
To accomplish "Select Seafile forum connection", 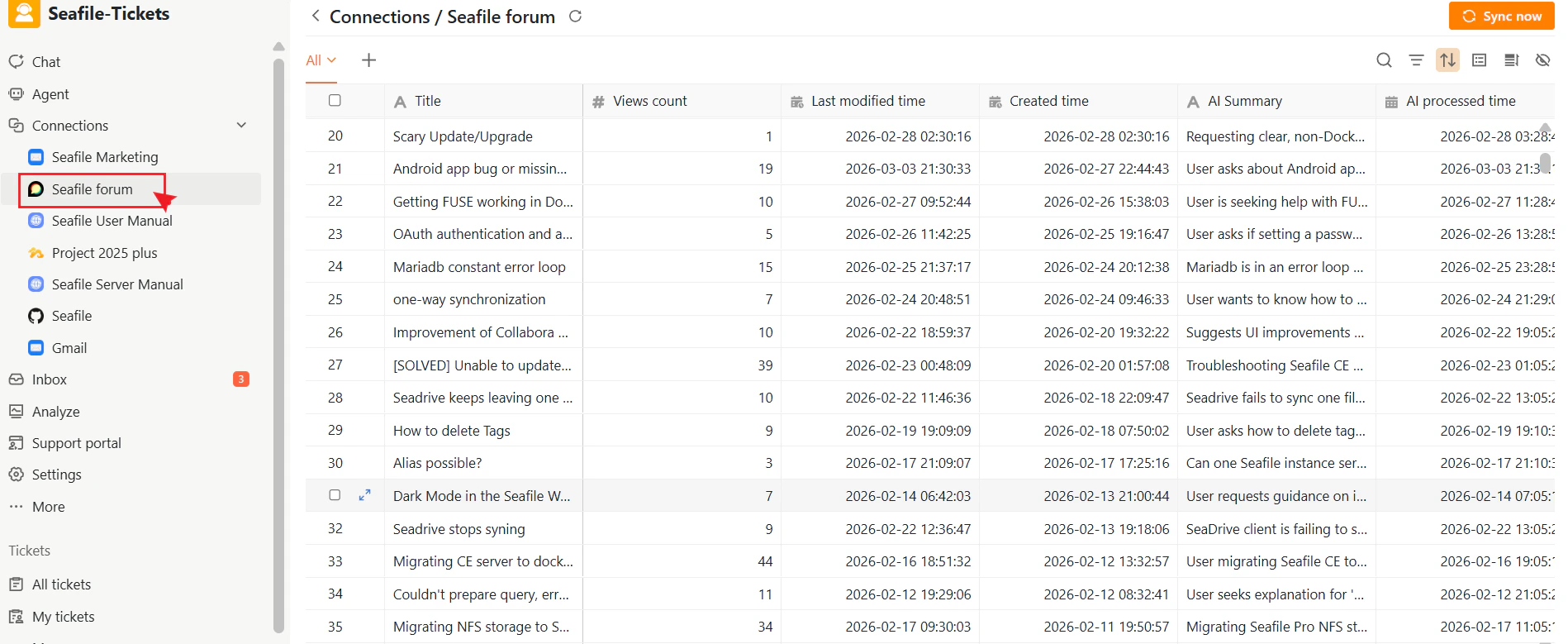I will coord(92,189).
